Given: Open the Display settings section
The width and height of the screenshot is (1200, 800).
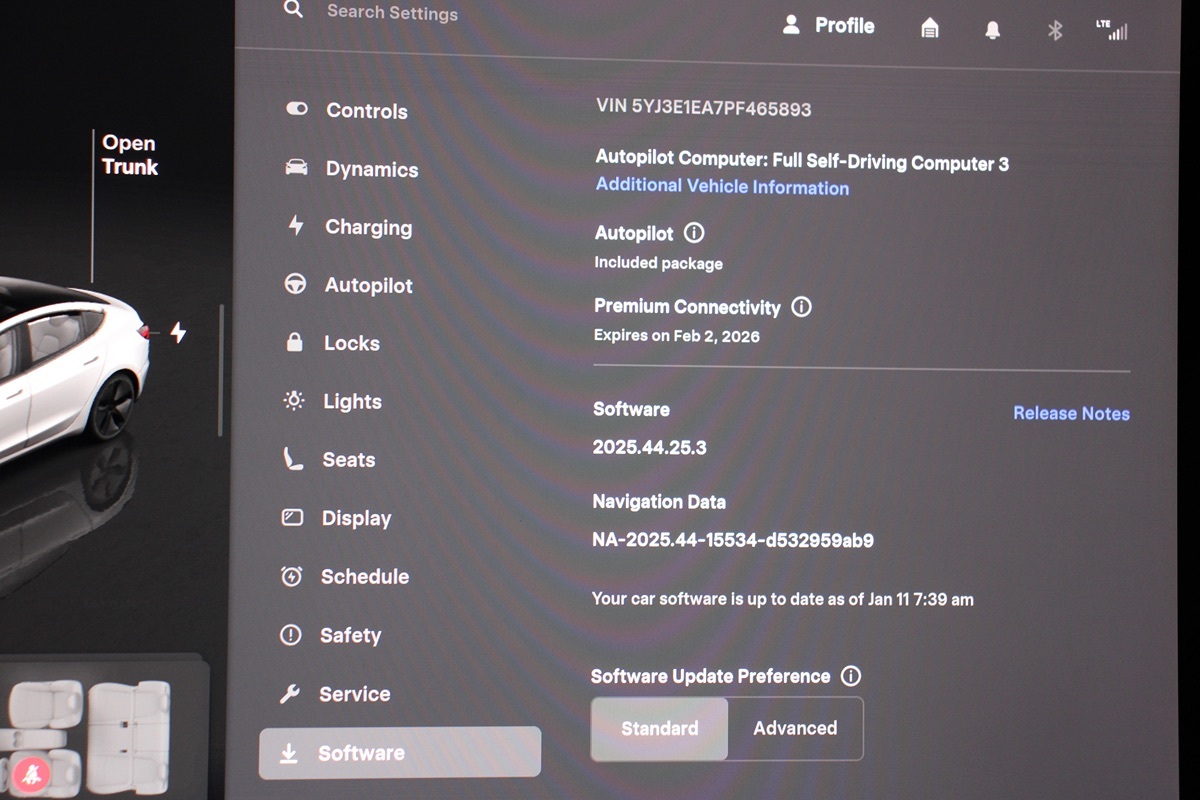Looking at the screenshot, I should click(x=356, y=518).
